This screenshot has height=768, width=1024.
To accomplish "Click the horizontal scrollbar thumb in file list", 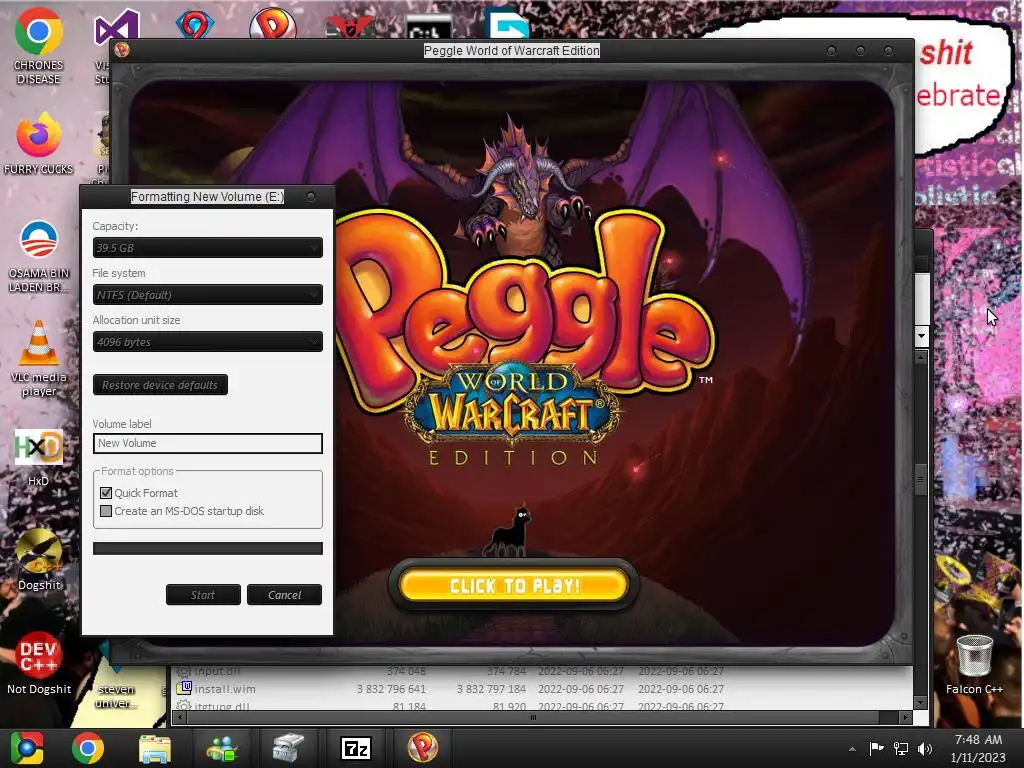I will (533, 717).
